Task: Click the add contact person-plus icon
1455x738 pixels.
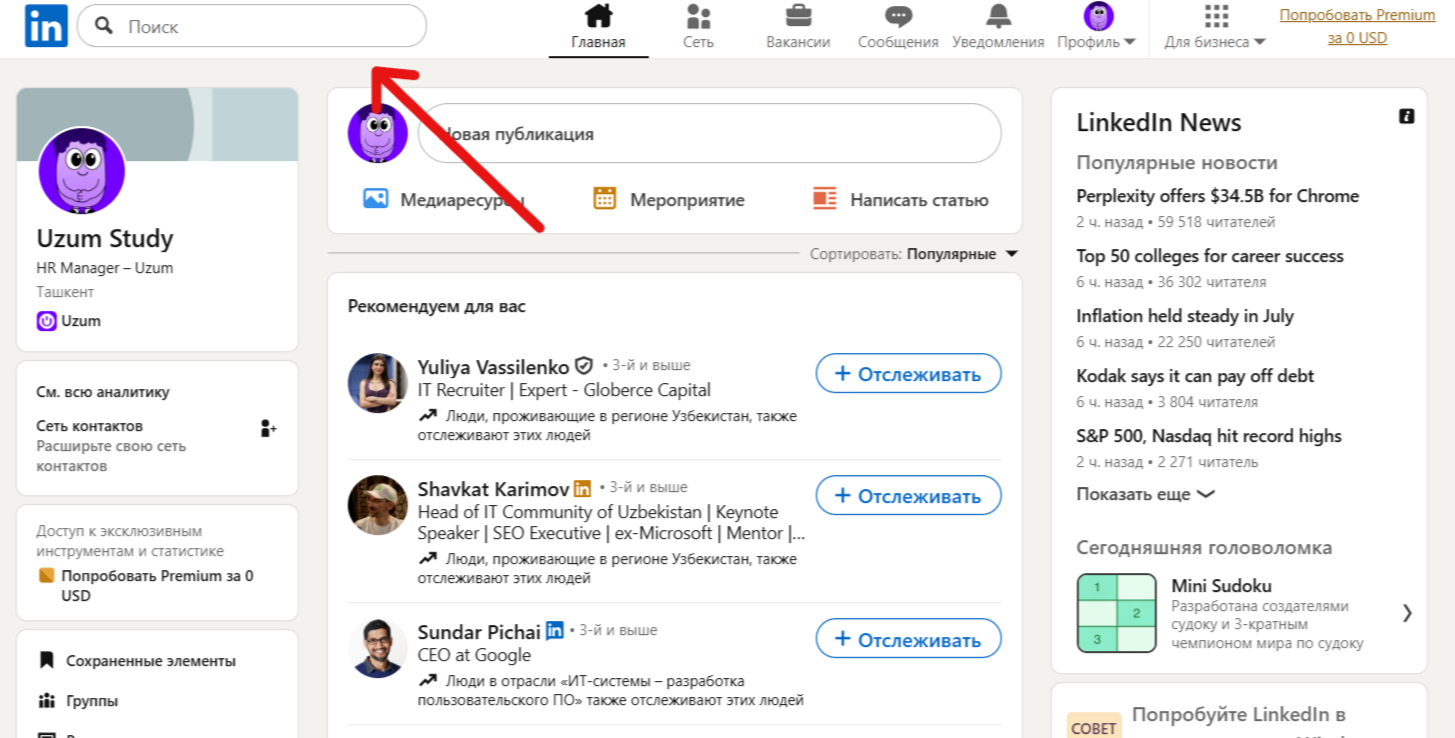Action: click(268, 428)
